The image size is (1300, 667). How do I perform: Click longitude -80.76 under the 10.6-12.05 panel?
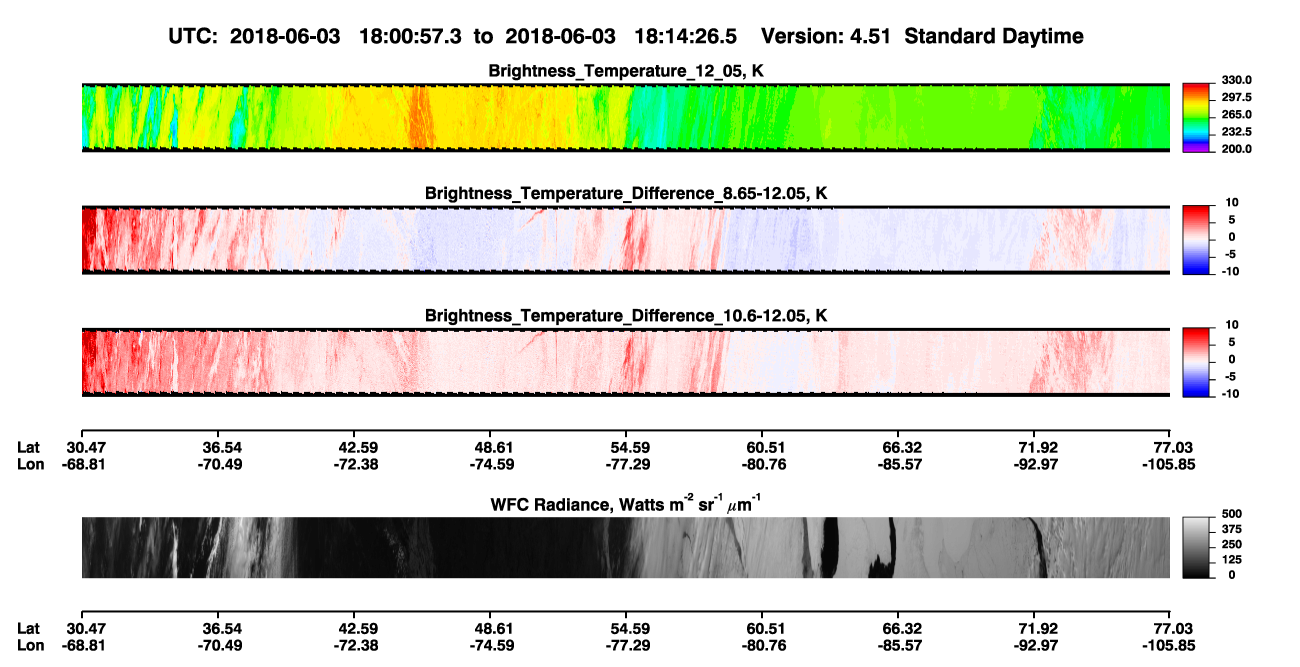tap(762, 464)
